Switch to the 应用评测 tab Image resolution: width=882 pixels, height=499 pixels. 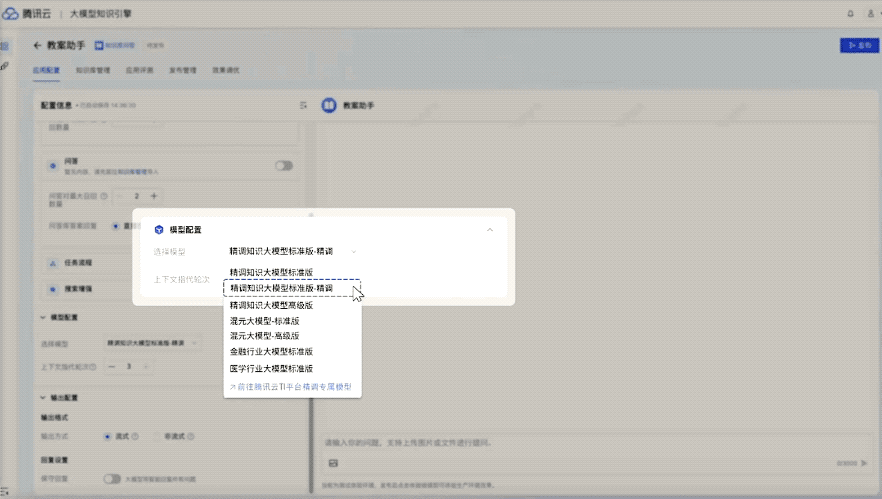point(139,70)
